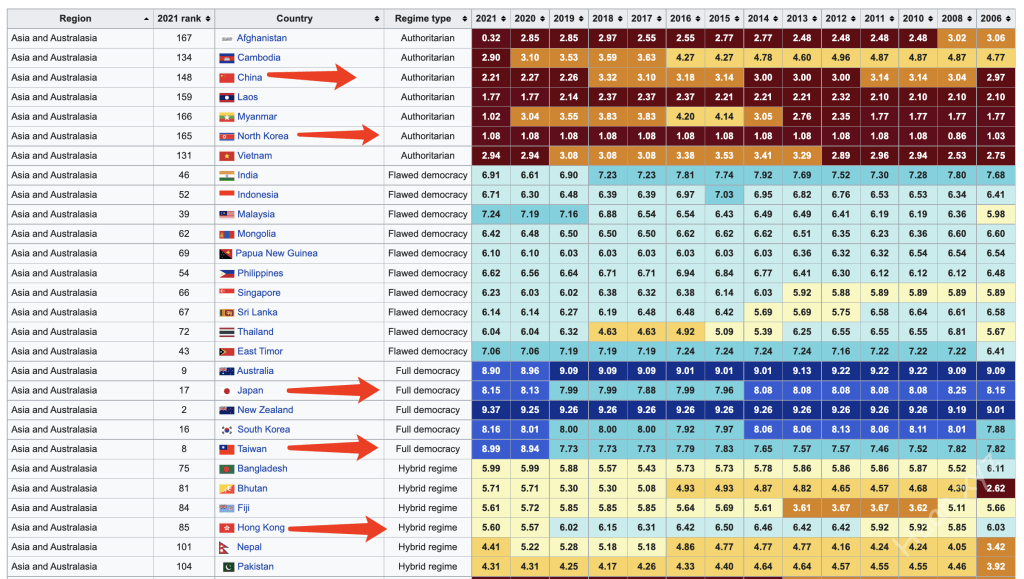Click the India flag icon
Image resolution: width=1024 pixels, height=579 pixels.
pos(227,175)
